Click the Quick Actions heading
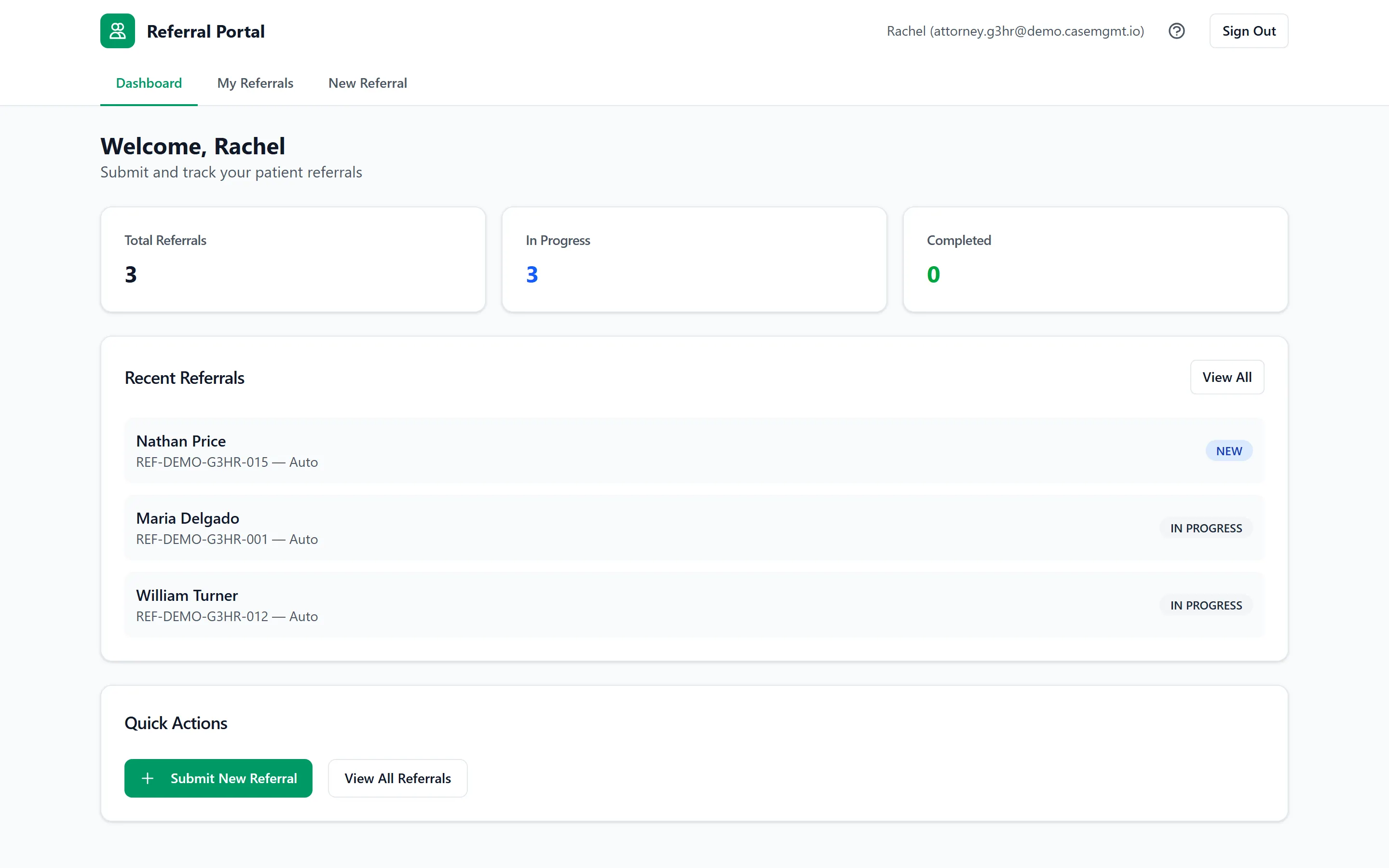Viewport: 1389px width, 868px height. [x=176, y=723]
